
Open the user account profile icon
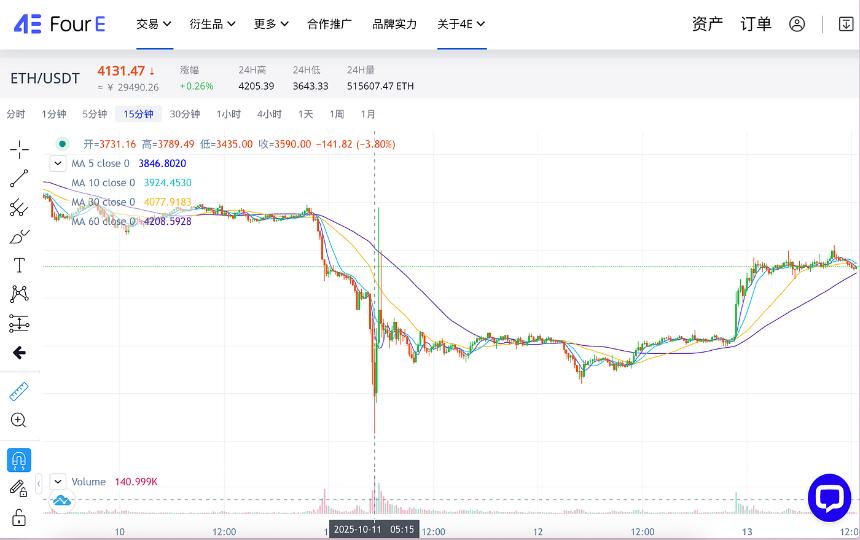pyautogui.click(x=797, y=24)
